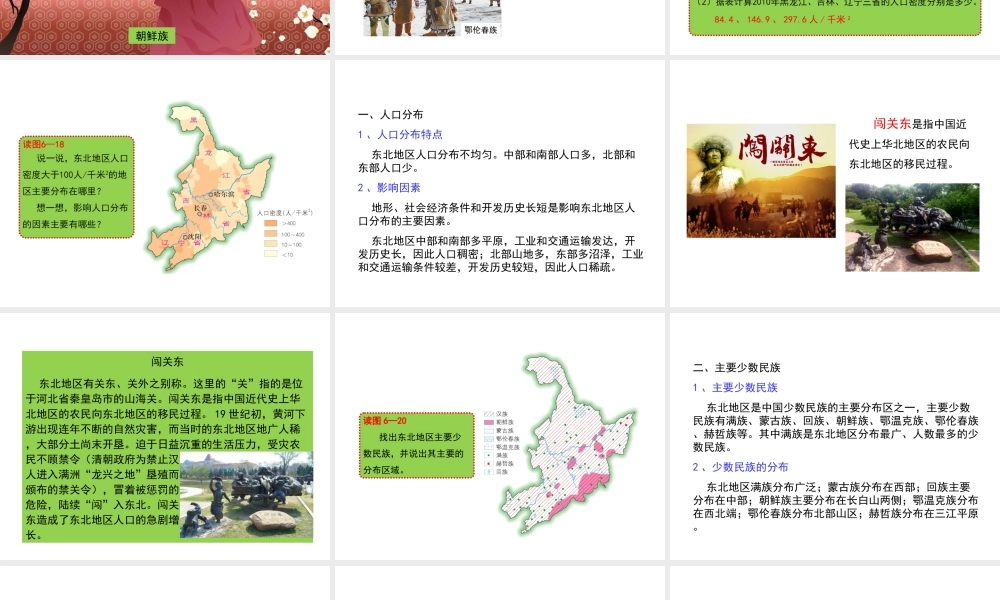
Task: Click the text 想一想，影响人口分布
Action: tap(82, 208)
